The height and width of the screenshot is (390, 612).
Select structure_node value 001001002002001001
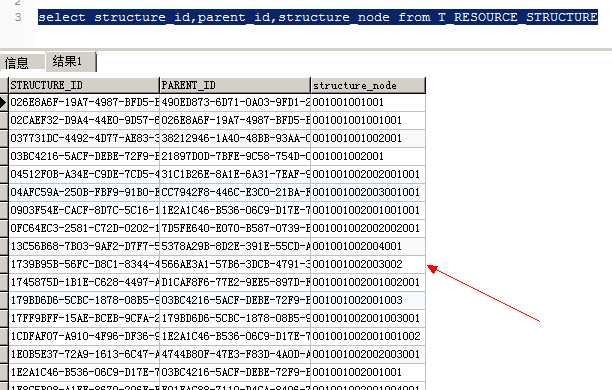[x=368, y=174]
